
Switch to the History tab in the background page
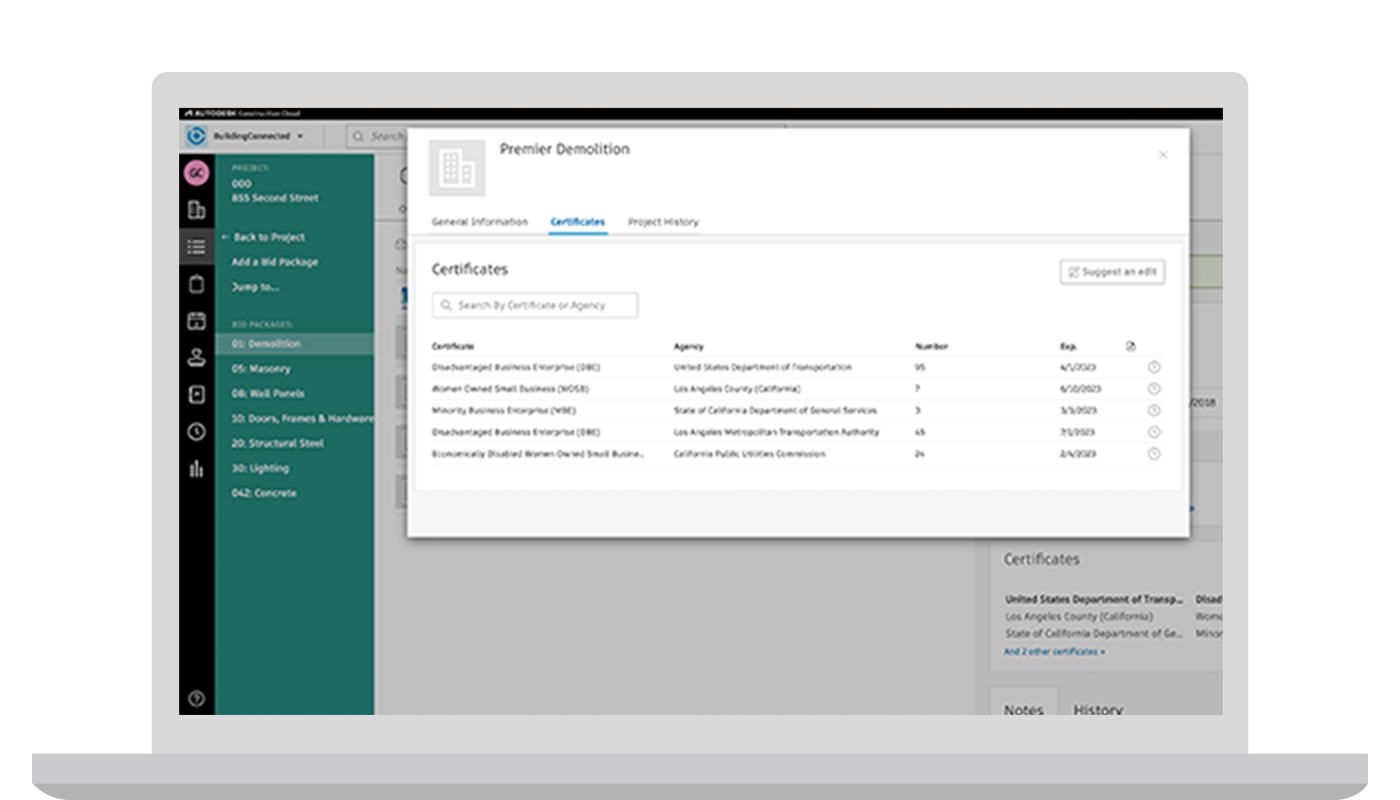1098,709
